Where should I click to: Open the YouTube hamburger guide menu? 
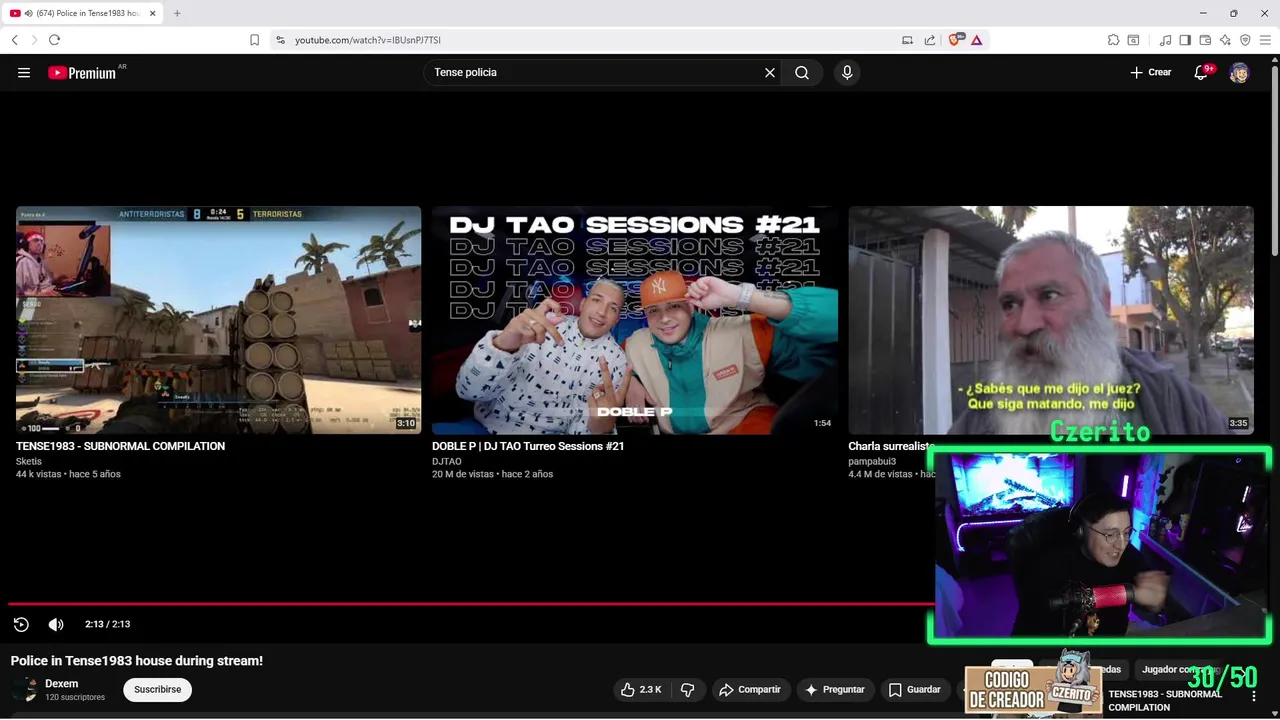(x=24, y=72)
